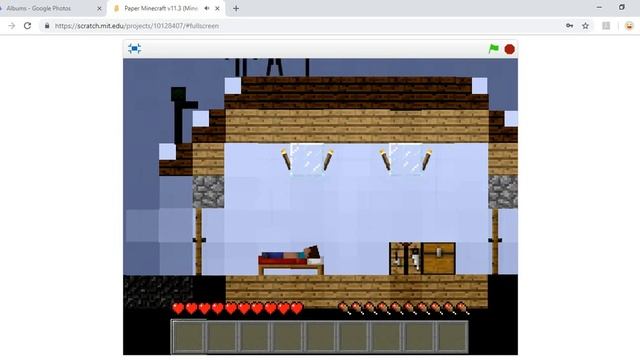This screenshot has width=640, height=360.
Task: View site security lock information
Action: pyautogui.click(x=47, y=26)
